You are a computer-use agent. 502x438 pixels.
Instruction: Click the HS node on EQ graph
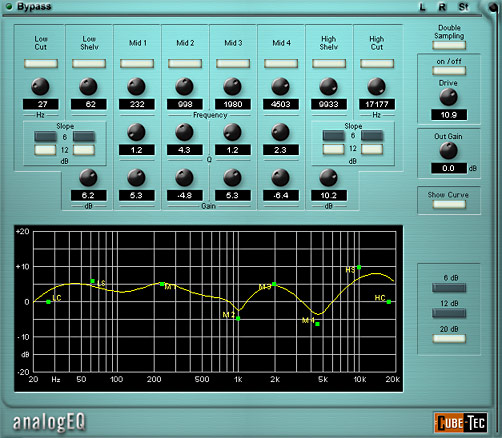coord(359,267)
